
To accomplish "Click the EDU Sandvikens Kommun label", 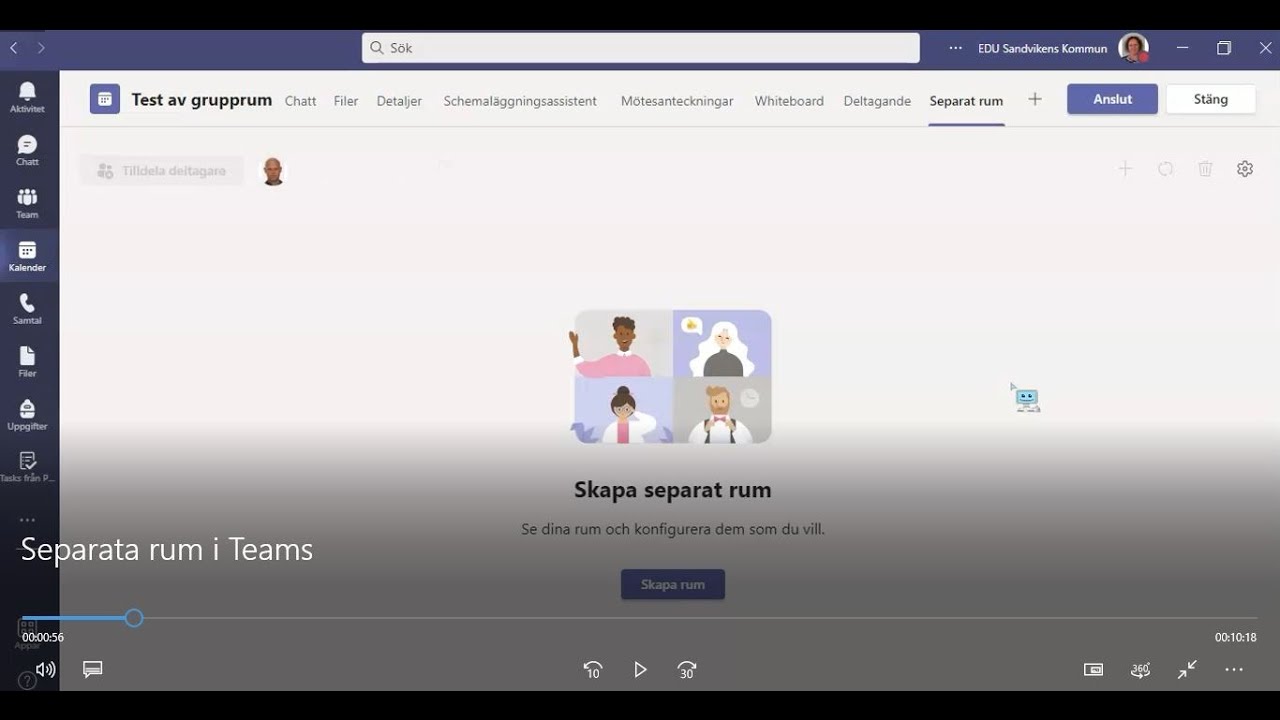I will click(x=1042, y=48).
